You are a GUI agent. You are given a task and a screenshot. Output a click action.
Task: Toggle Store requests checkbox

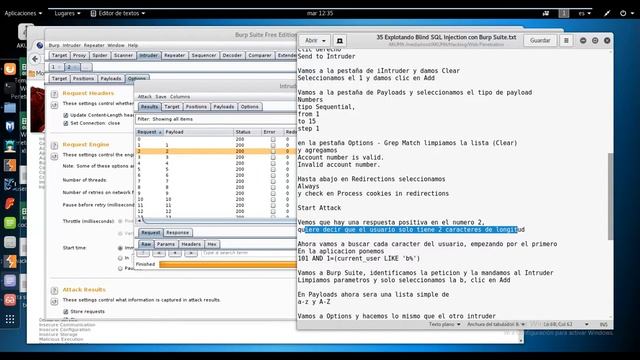(x=66, y=311)
